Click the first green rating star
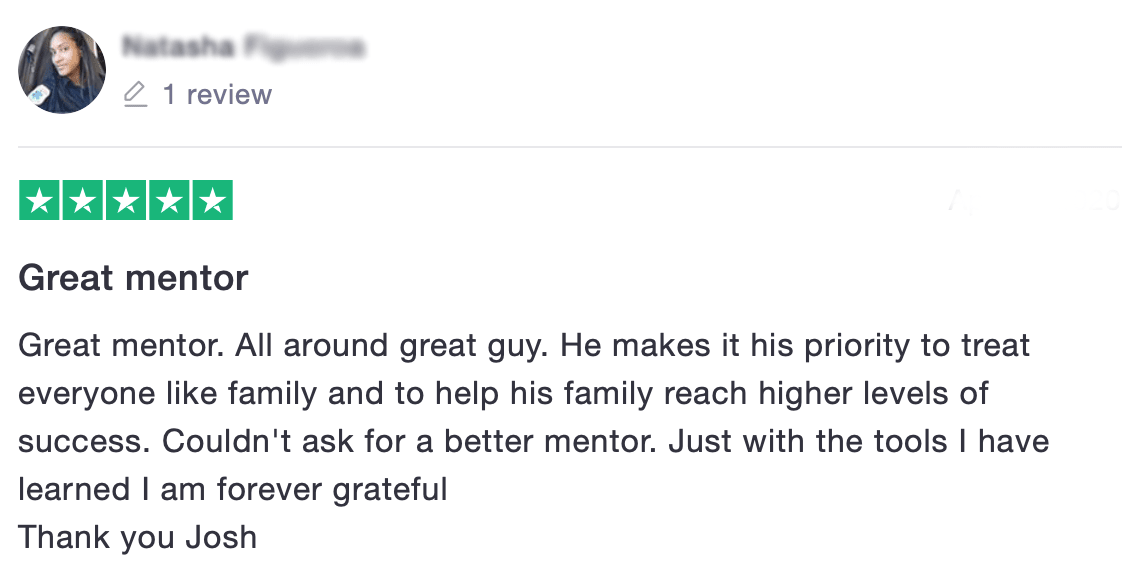The image size is (1142, 584). [40, 201]
